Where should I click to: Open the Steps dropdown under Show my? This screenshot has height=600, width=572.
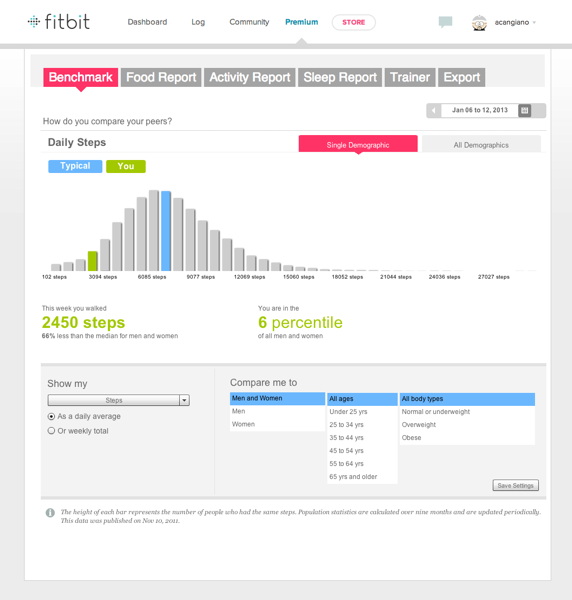[x=119, y=400]
